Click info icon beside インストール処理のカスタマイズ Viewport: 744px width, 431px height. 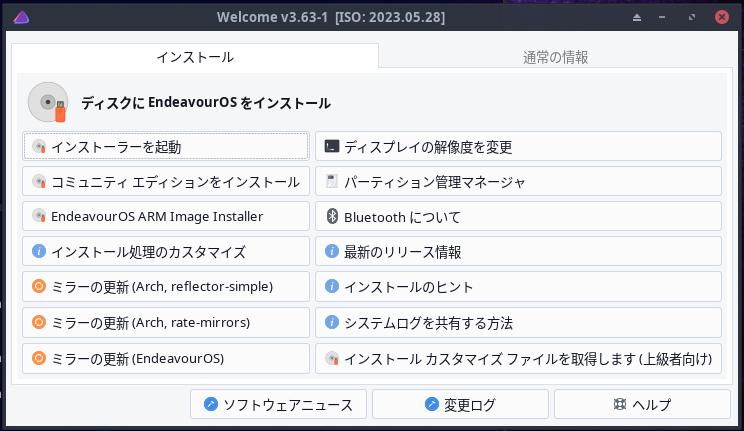pyautogui.click(x=38, y=251)
